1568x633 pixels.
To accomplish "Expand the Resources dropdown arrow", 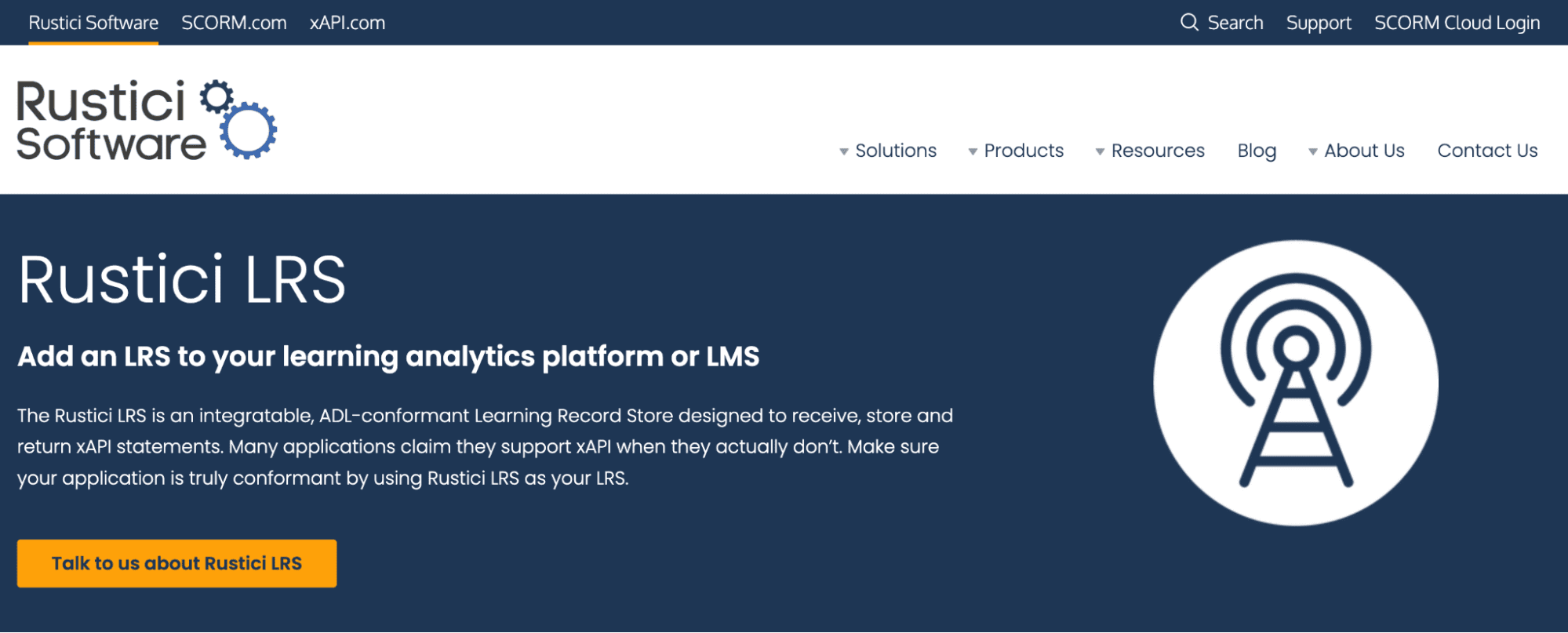I will click(x=1100, y=151).
